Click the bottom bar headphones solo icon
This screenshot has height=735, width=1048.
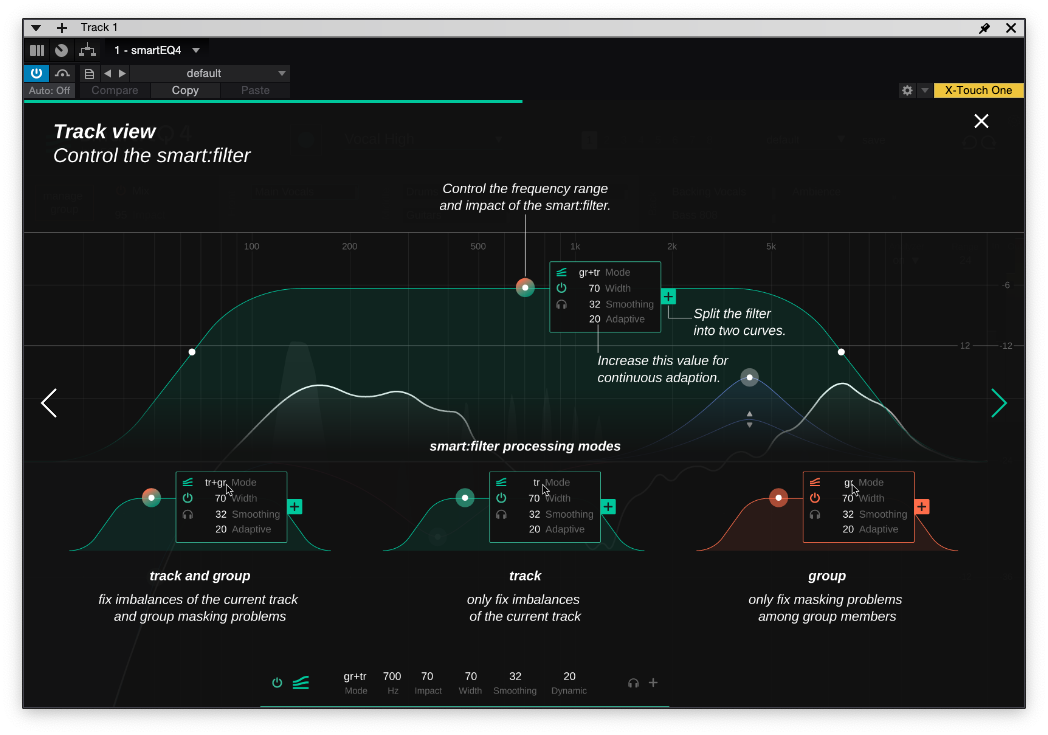pos(633,683)
